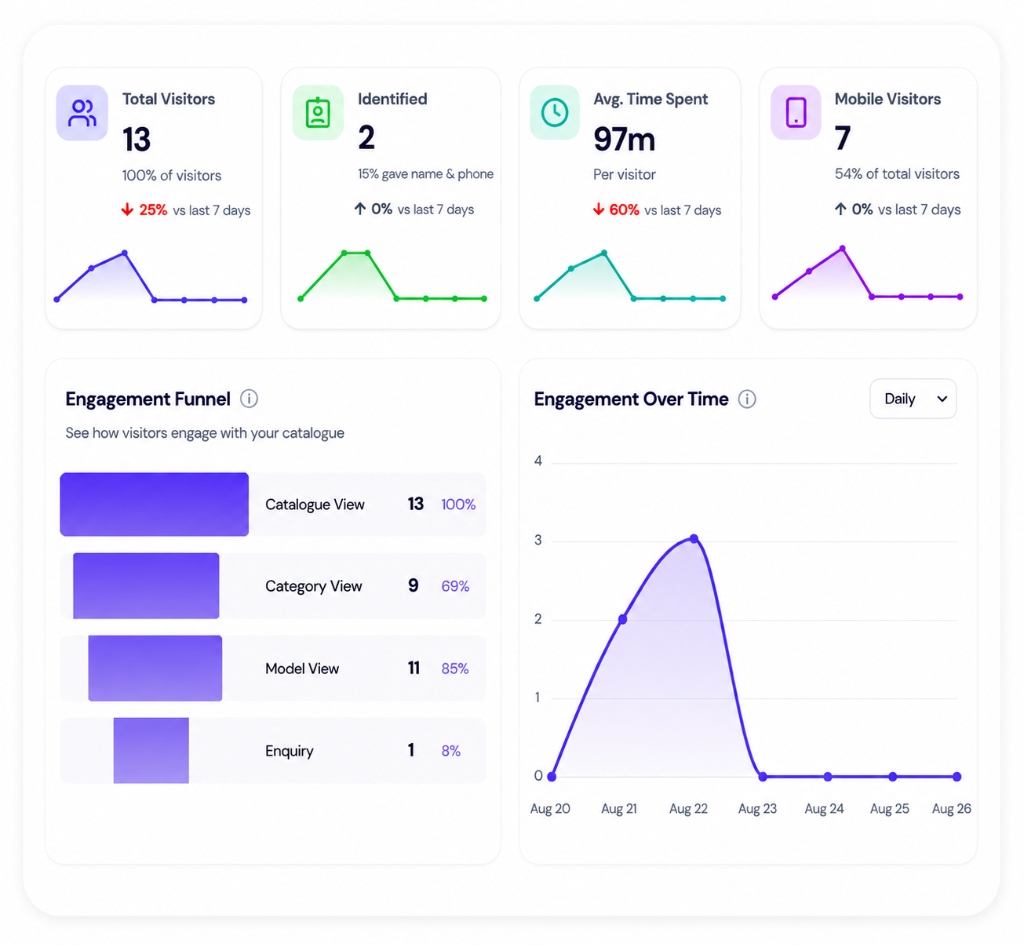Image resolution: width=1024 pixels, height=945 pixels.
Task: Click the '100% of visitors' text
Action: pos(172,175)
